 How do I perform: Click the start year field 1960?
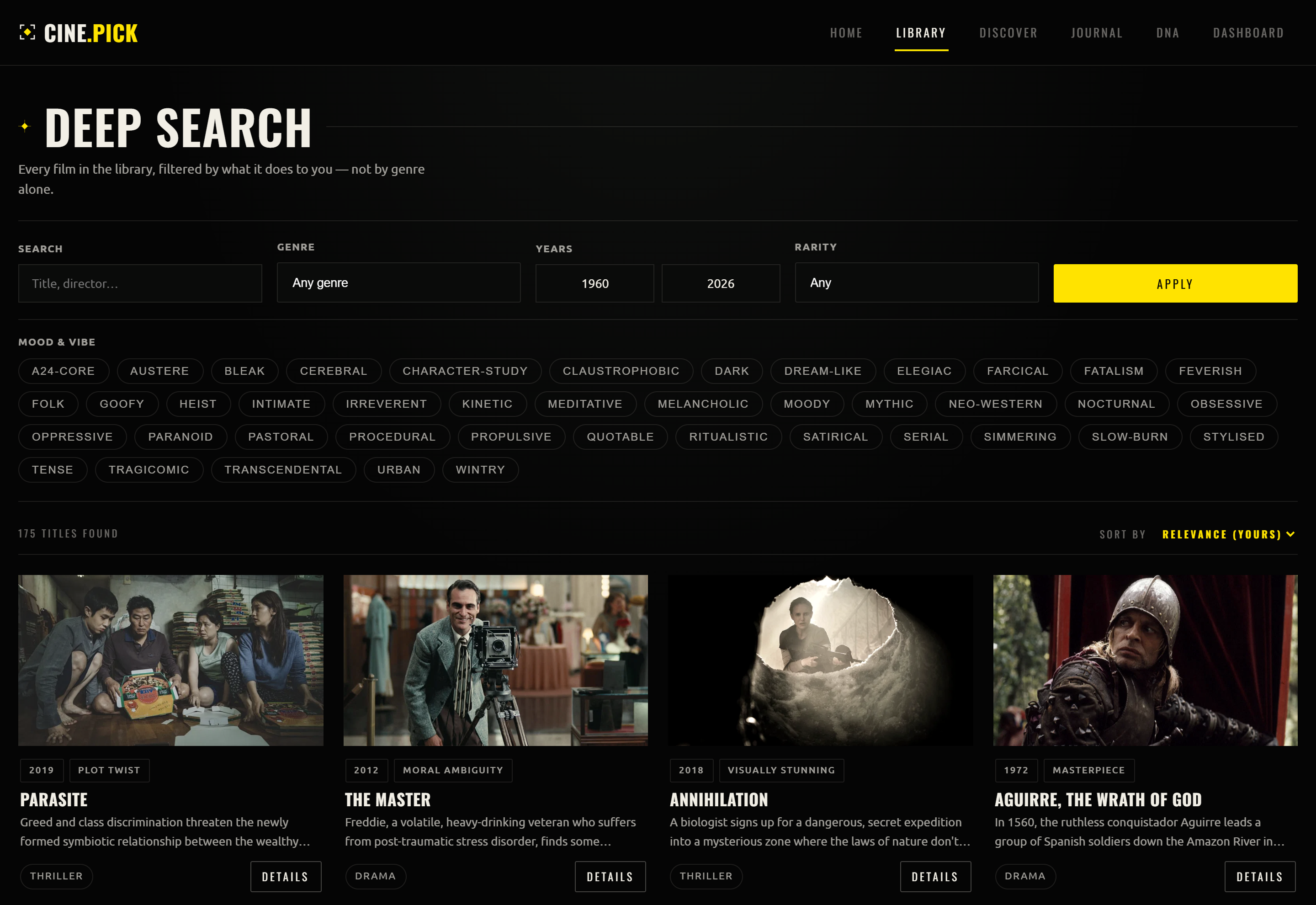click(x=594, y=283)
